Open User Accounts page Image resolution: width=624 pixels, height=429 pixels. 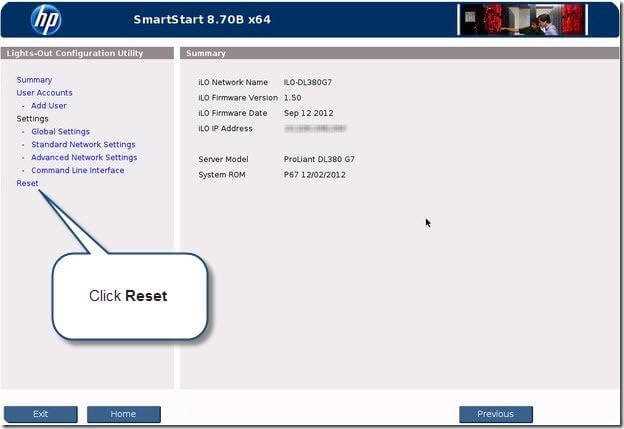coord(45,93)
